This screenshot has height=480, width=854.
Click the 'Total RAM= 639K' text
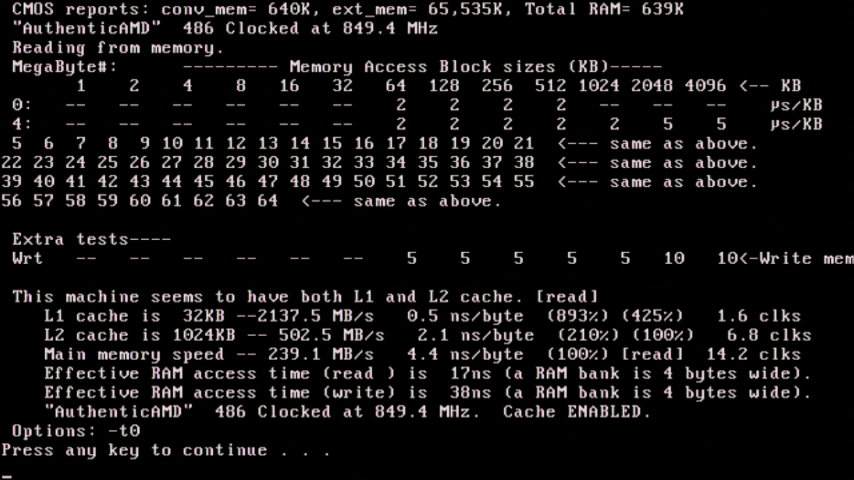tap(605, 10)
